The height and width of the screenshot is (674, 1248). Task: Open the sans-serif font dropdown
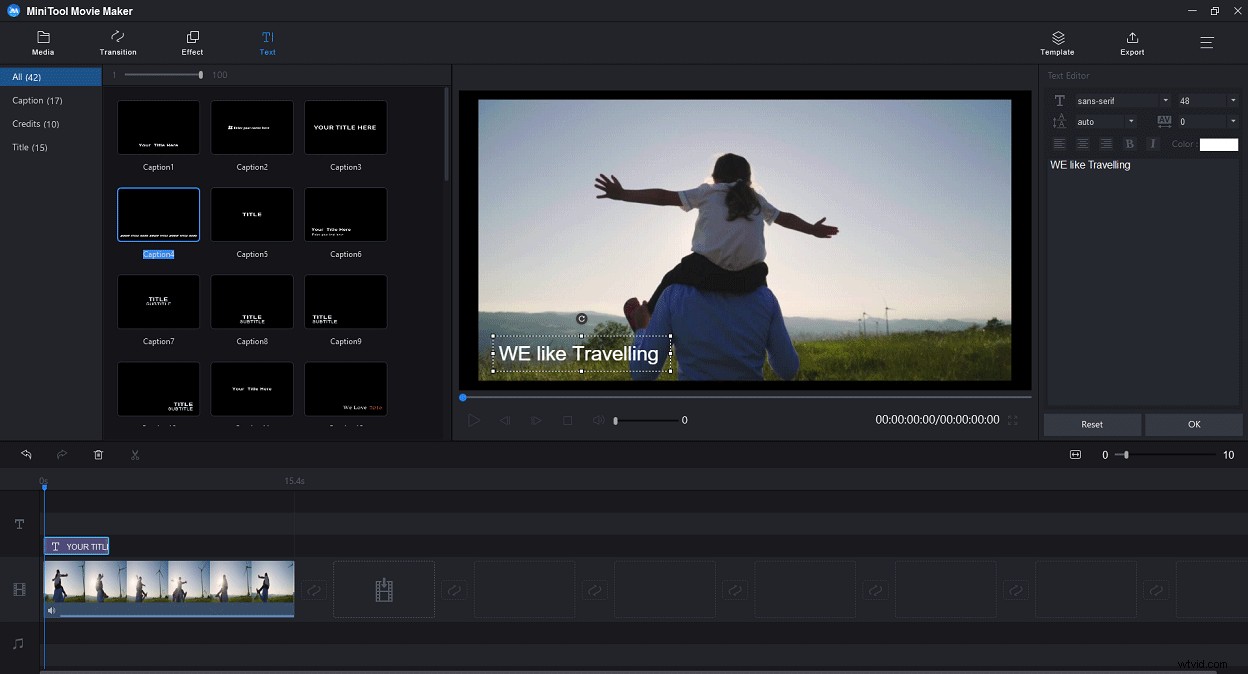[1166, 100]
